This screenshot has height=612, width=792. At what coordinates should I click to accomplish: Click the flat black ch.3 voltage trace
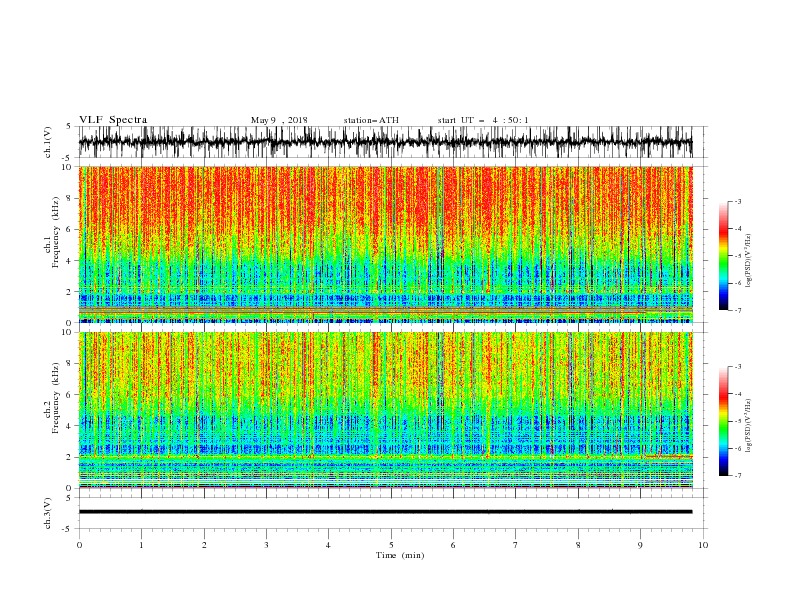click(x=385, y=512)
